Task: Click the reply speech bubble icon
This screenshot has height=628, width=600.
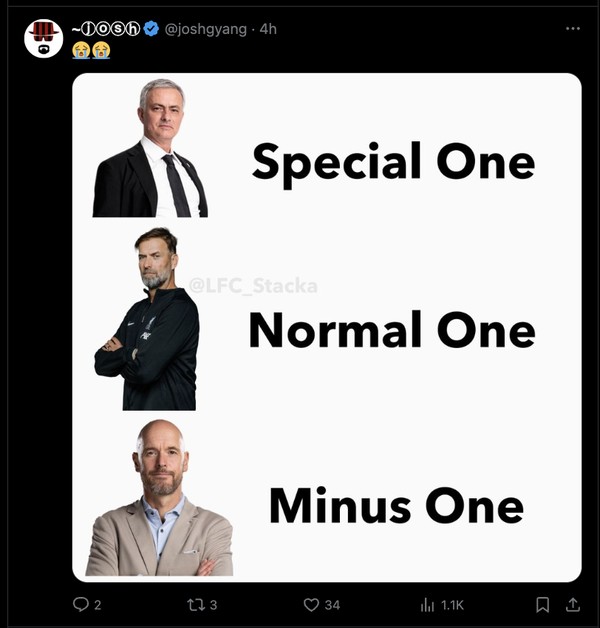Action: click(81, 605)
